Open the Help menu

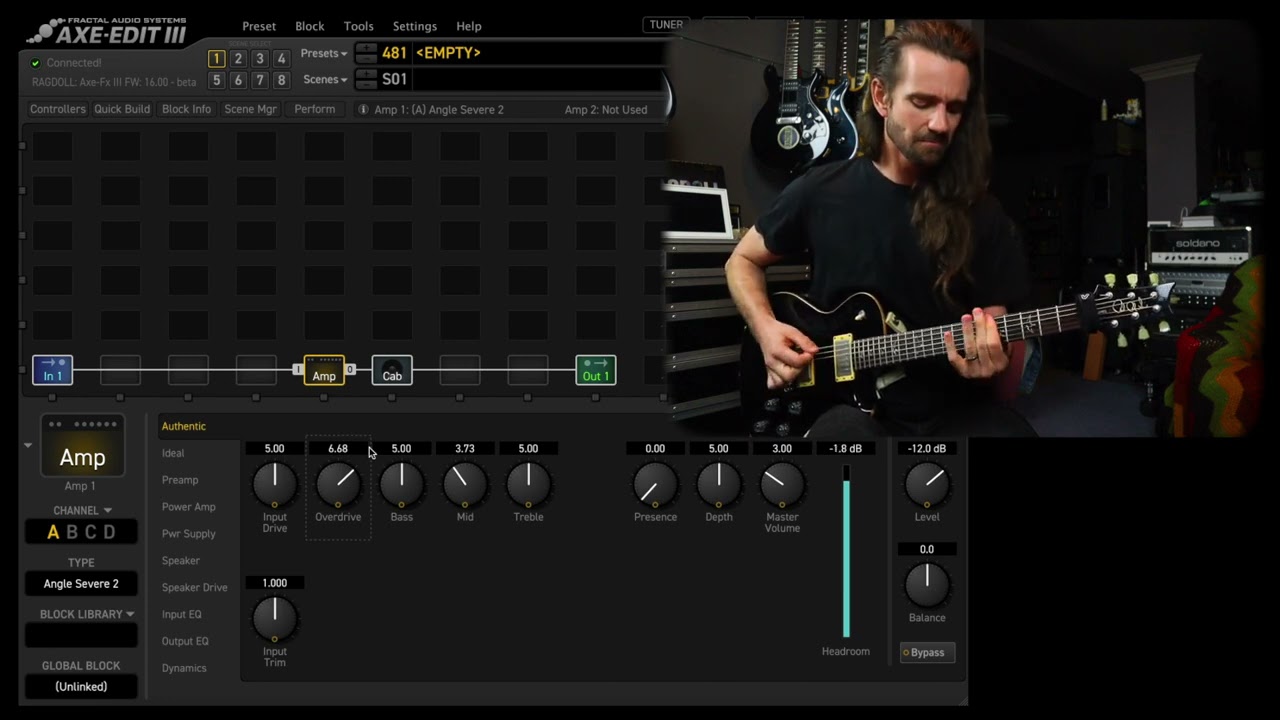[x=469, y=26]
